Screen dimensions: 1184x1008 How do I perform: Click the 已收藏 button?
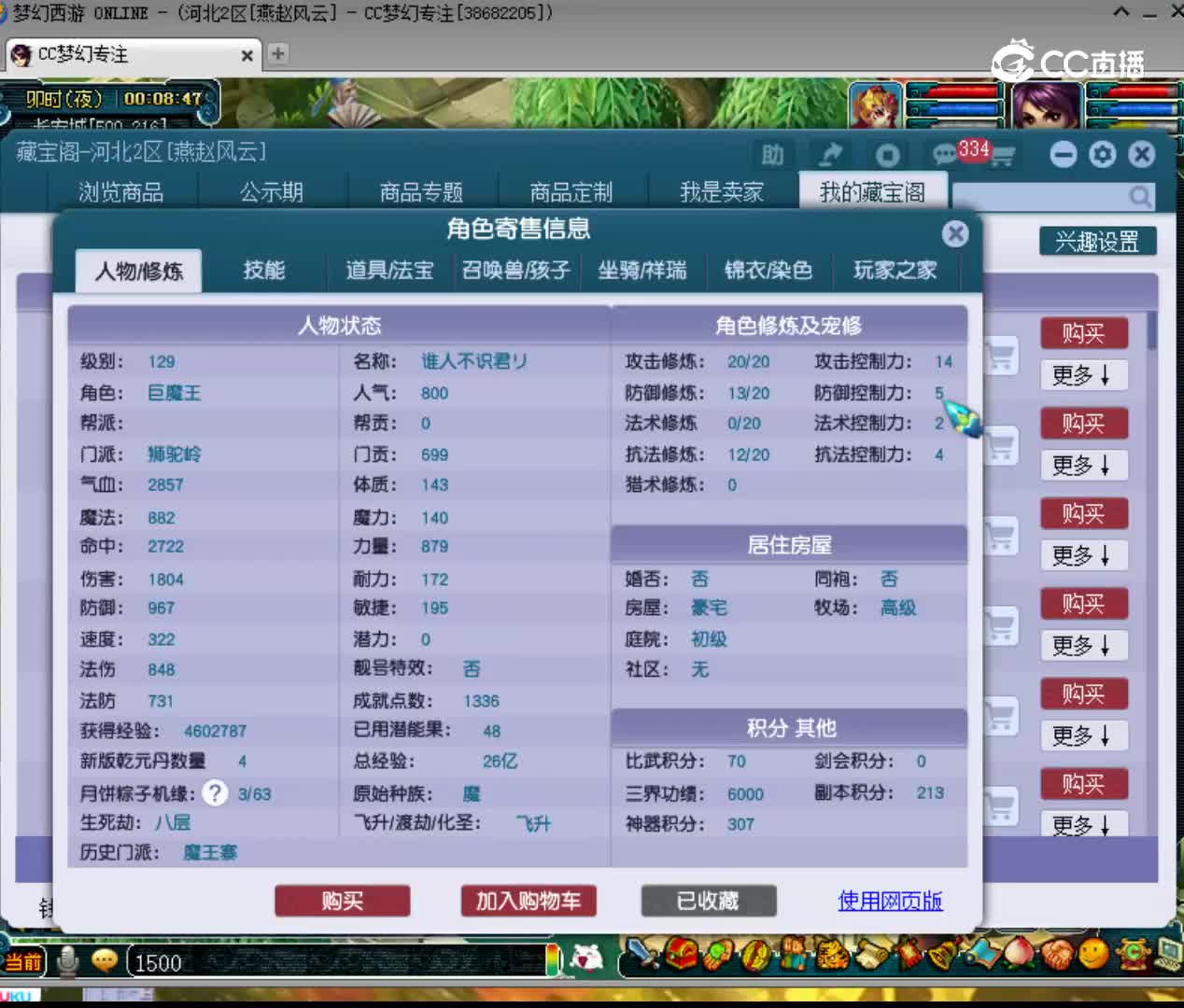coord(709,901)
